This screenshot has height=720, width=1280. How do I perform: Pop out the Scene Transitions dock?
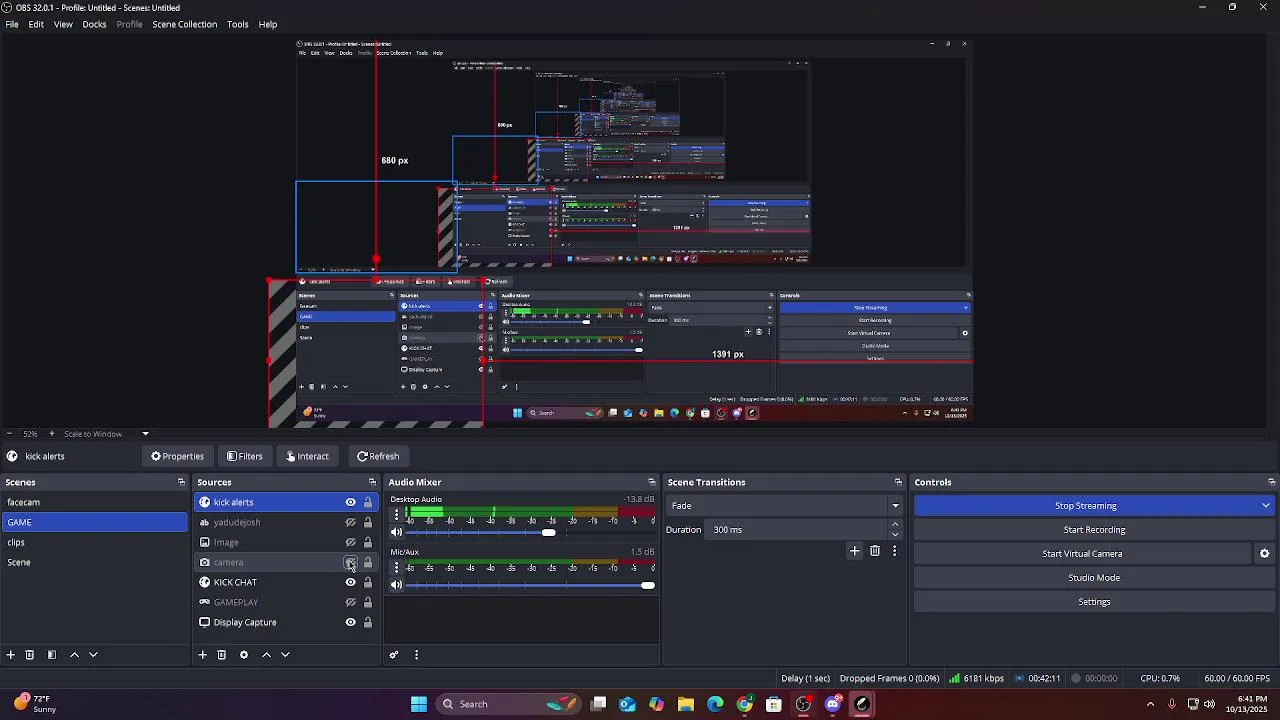pyautogui.click(x=898, y=482)
